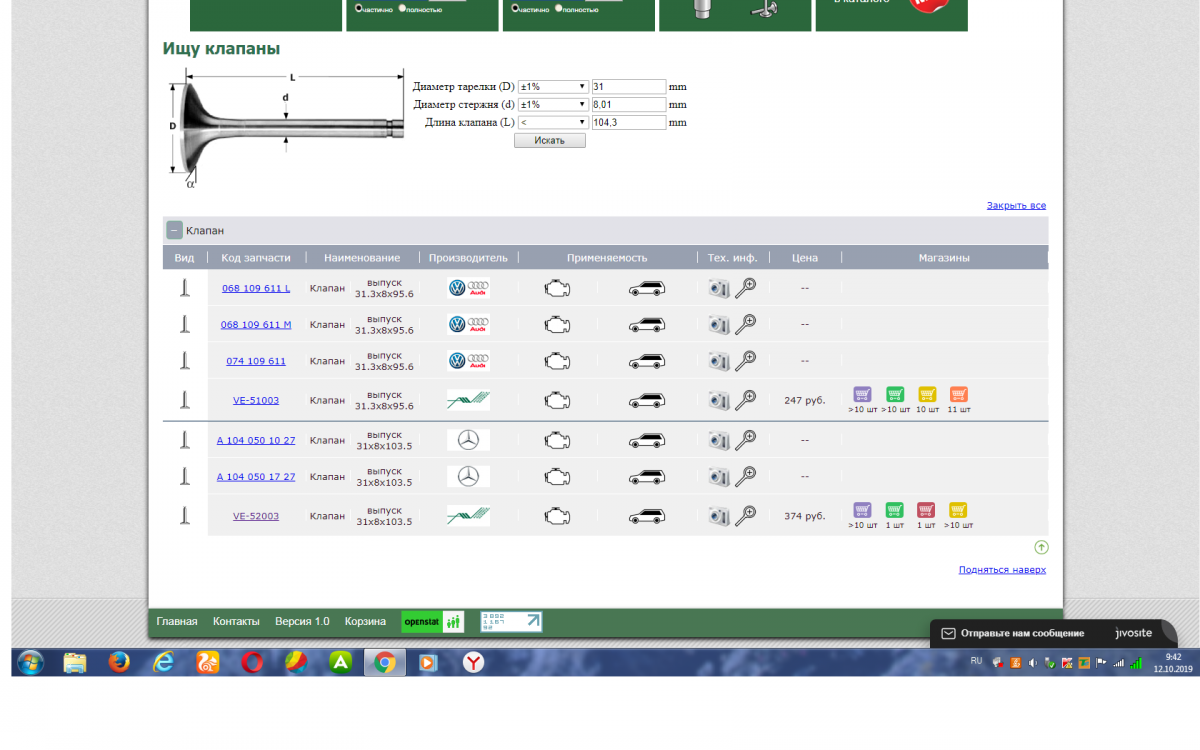Click the Mercedes logo for A 104 050 10 27
Screen dimensions: 1200x750
468,440
